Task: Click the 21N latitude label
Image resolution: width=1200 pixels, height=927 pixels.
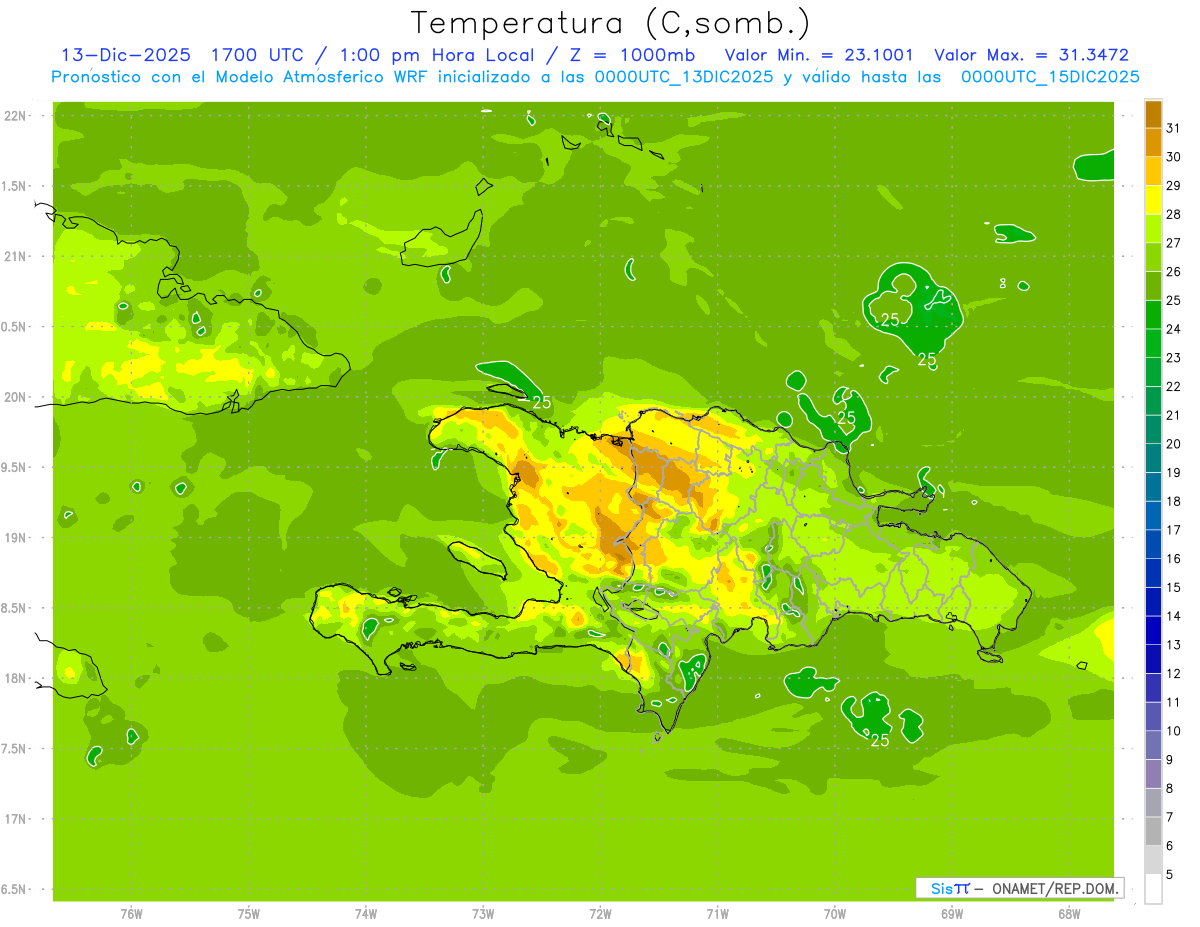Action: click(17, 256)
